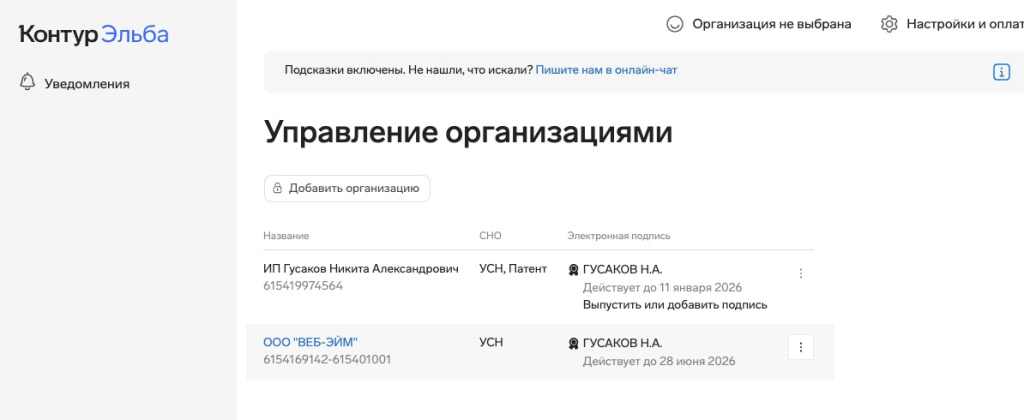Open the Настройки и оплата menu
The width and height of the screenshot is (1024, 420).
964,24
